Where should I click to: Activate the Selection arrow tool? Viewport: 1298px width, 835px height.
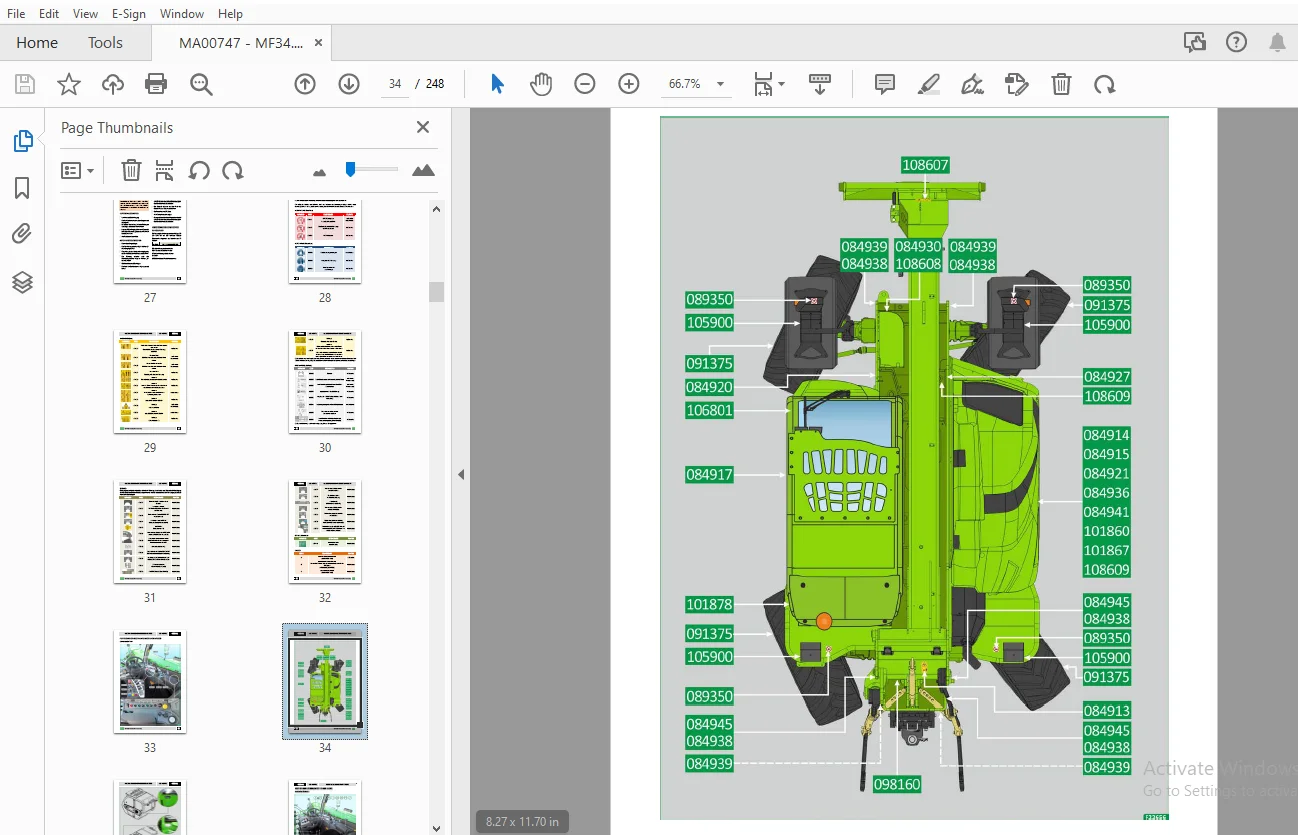[x=497, y=84]
